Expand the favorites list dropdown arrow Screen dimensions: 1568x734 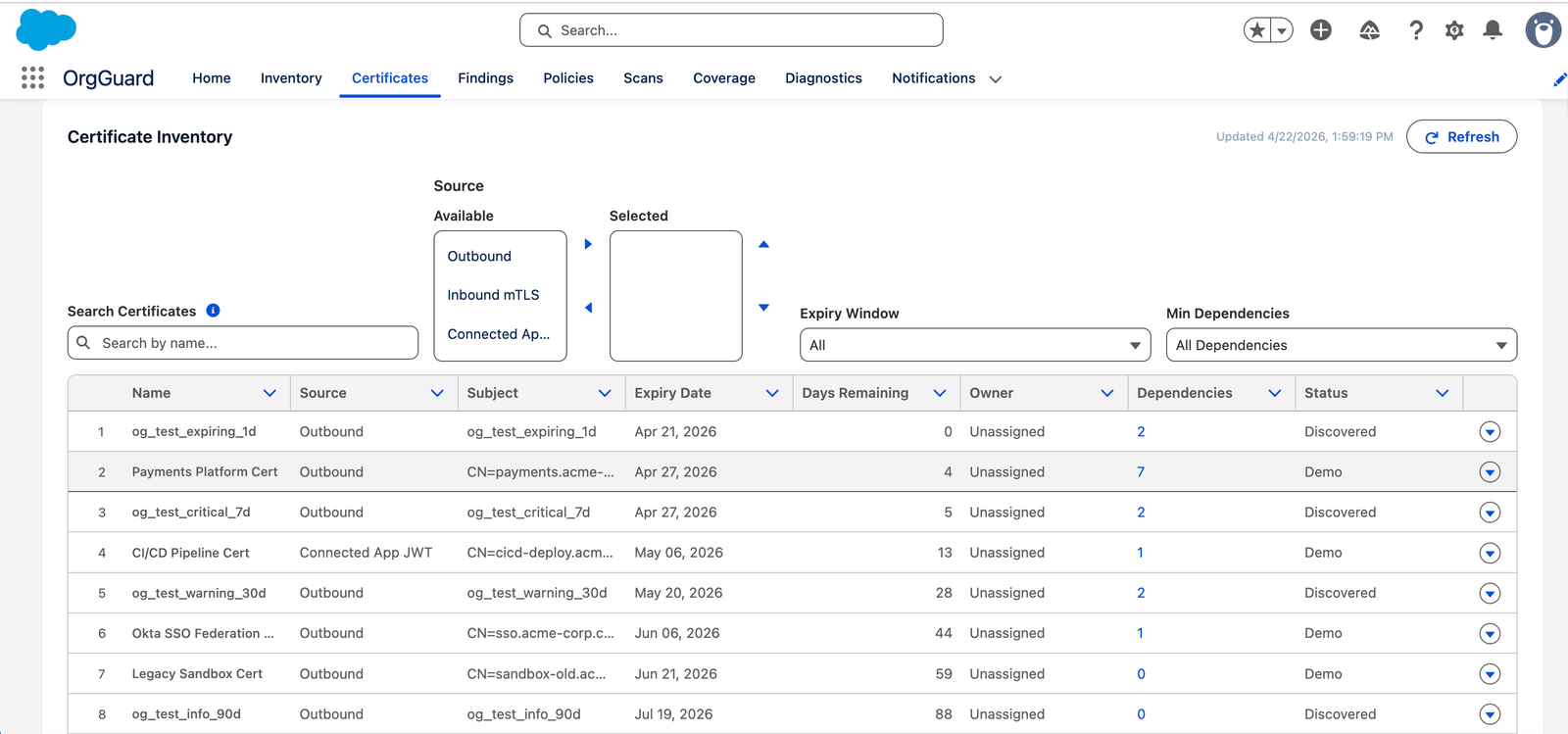tap(1282, 30)
